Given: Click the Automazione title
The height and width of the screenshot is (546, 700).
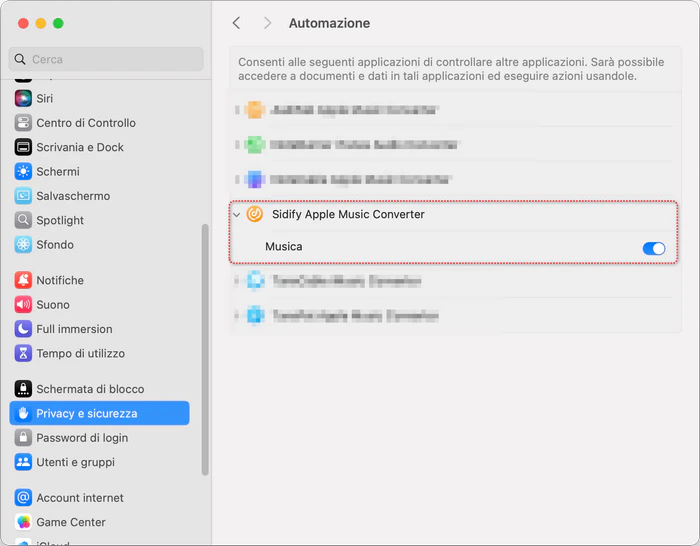Looking at the screenshot, I should click(329, 23).
